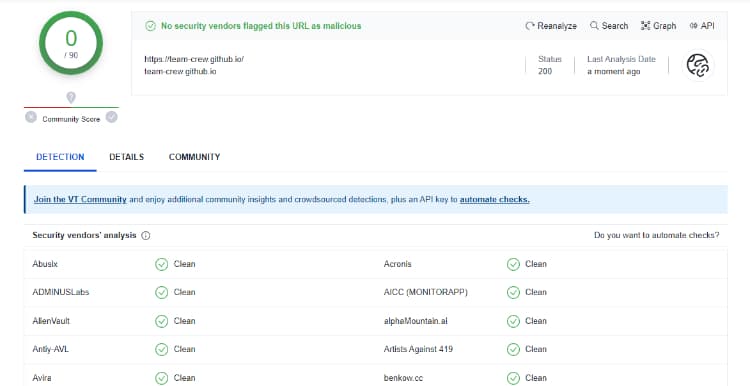This screenshot has width=750, height=386.
Task: Click the URL globe link icon
Action: [697, 65]
